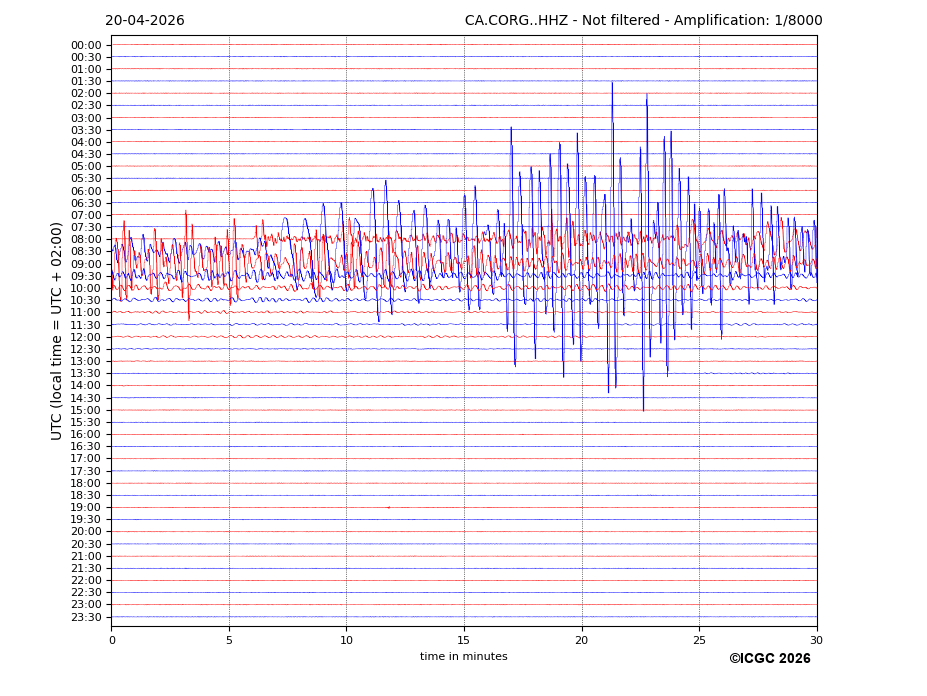The width and height of the screenshot is (927, 696).
Task: Click the 05:00 time row label
Action: (86, 167)
